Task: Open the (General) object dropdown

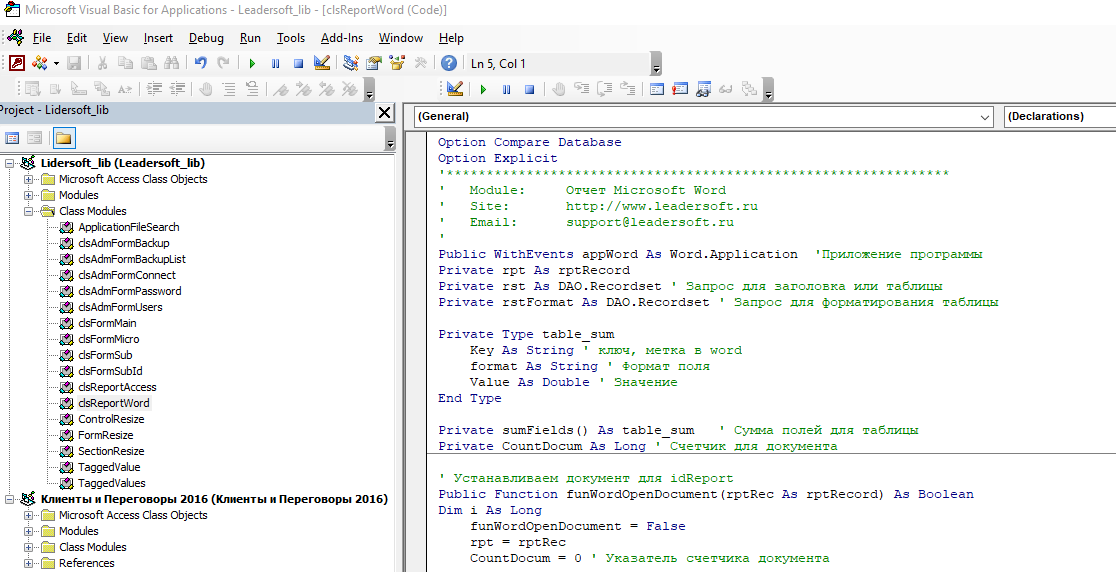Action: click(985, 117)
